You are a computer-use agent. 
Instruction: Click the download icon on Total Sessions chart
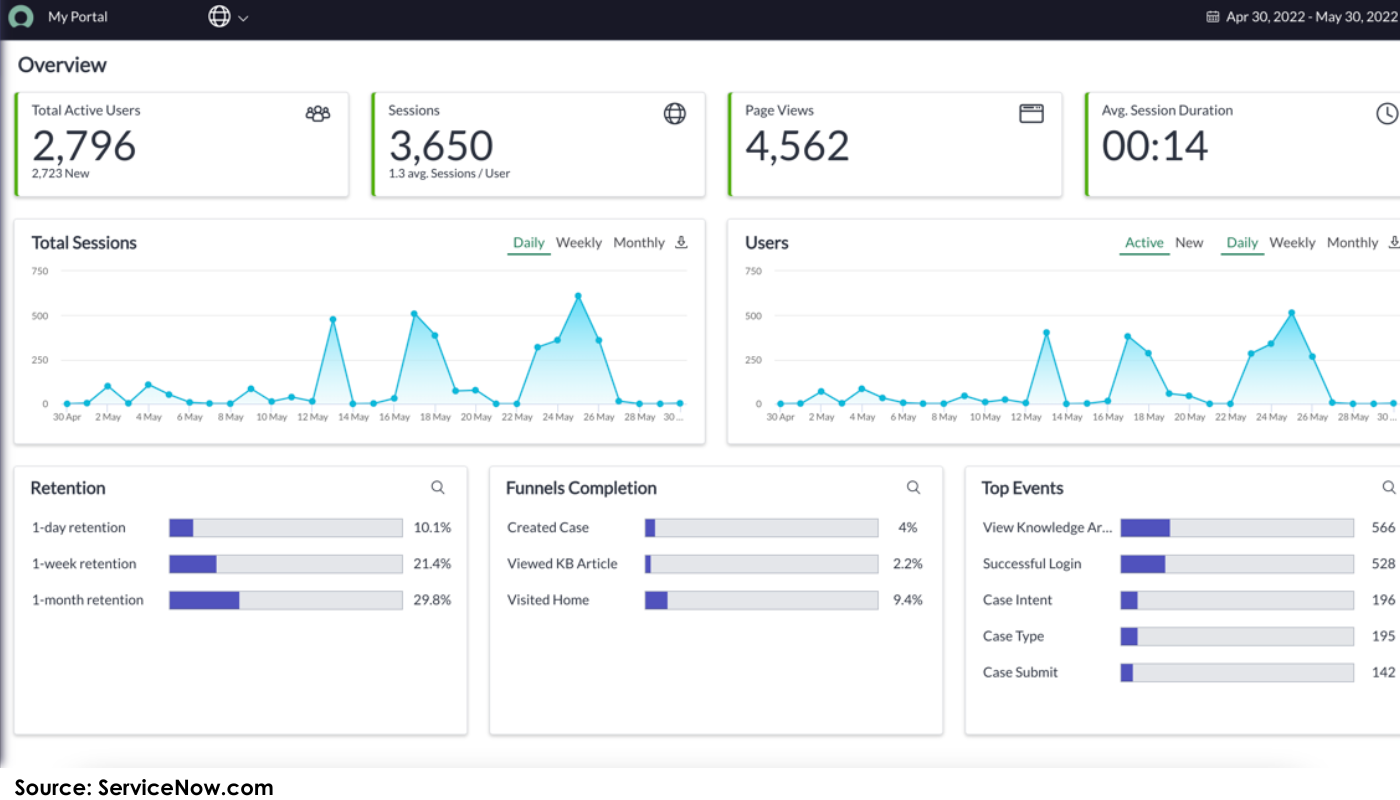(x=681, y=241)
